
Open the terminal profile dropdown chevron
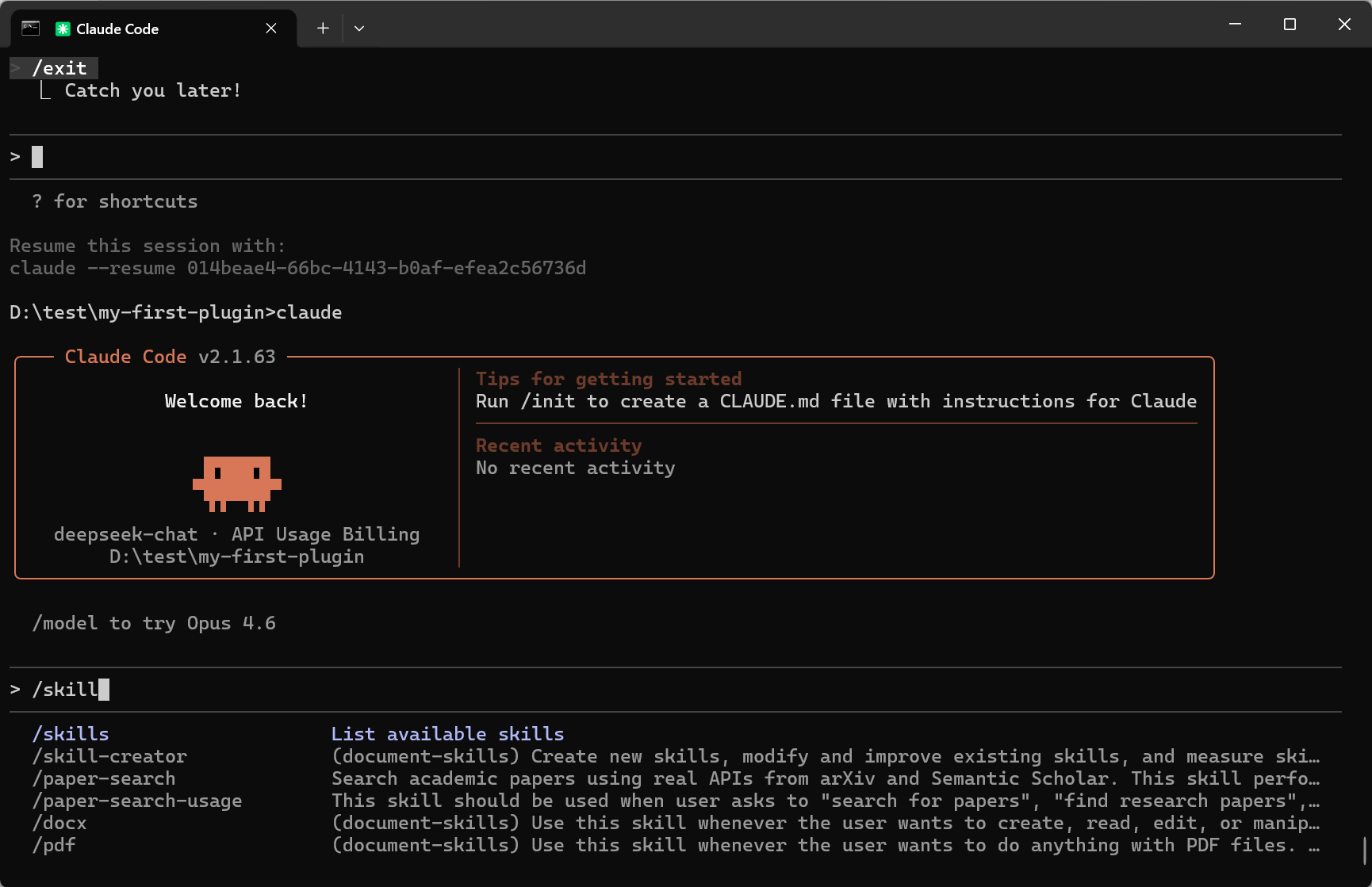point(359,29)
